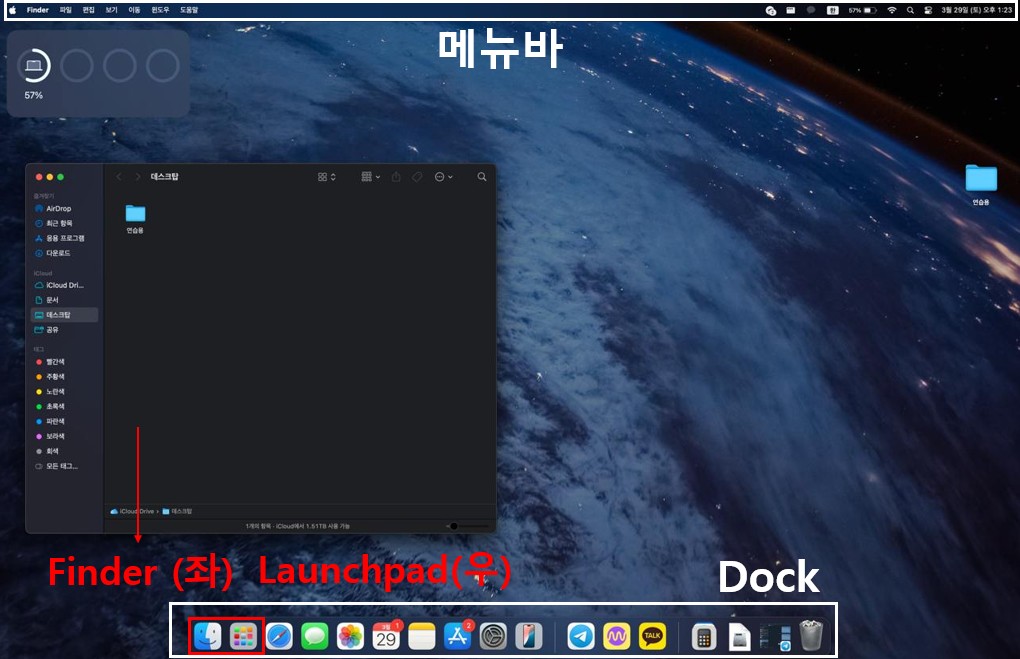Open Calculator in the Dock

pos(704,636)
